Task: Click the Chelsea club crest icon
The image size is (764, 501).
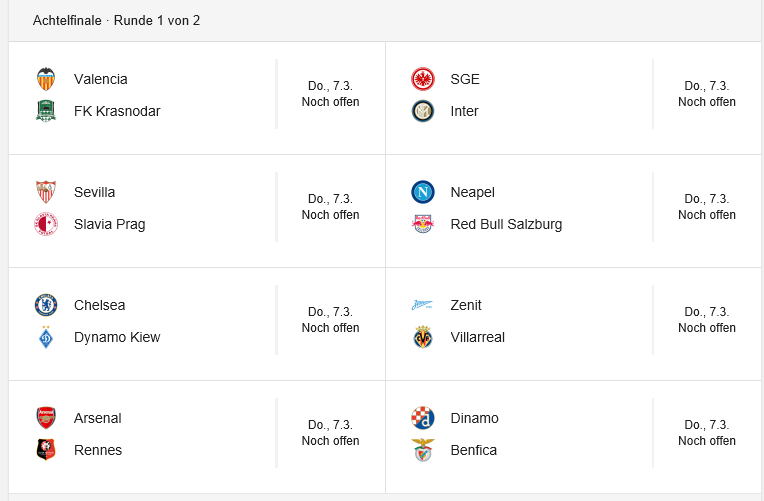Action: [46, 305]
